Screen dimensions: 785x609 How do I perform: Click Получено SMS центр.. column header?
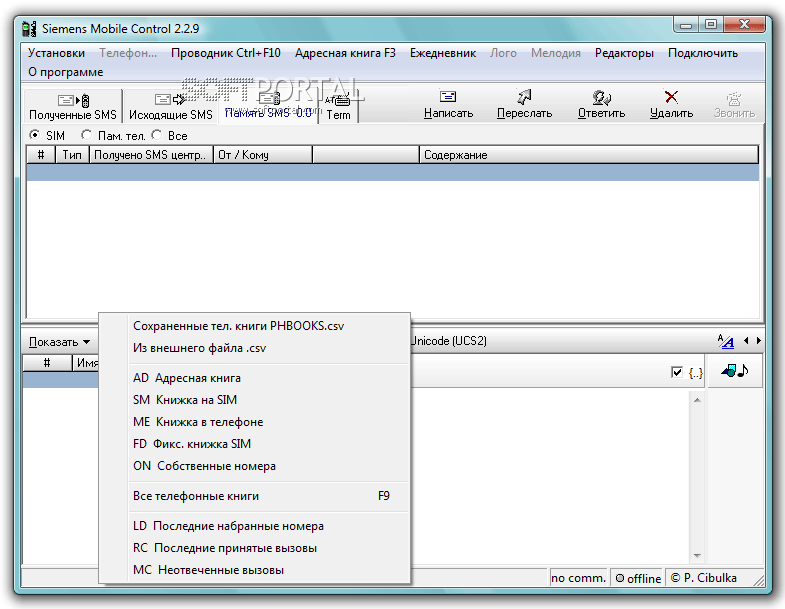point(151,155)
